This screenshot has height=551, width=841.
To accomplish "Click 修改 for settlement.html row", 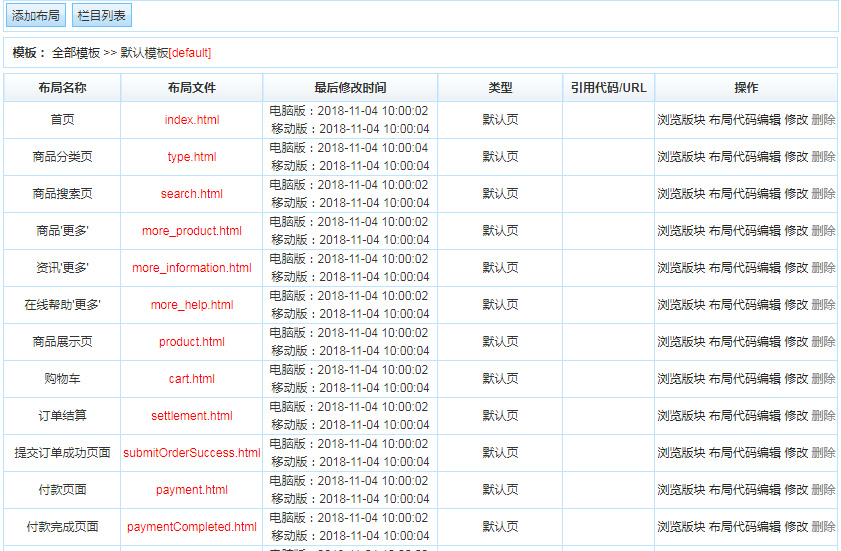I will click(x=796, y=416).
